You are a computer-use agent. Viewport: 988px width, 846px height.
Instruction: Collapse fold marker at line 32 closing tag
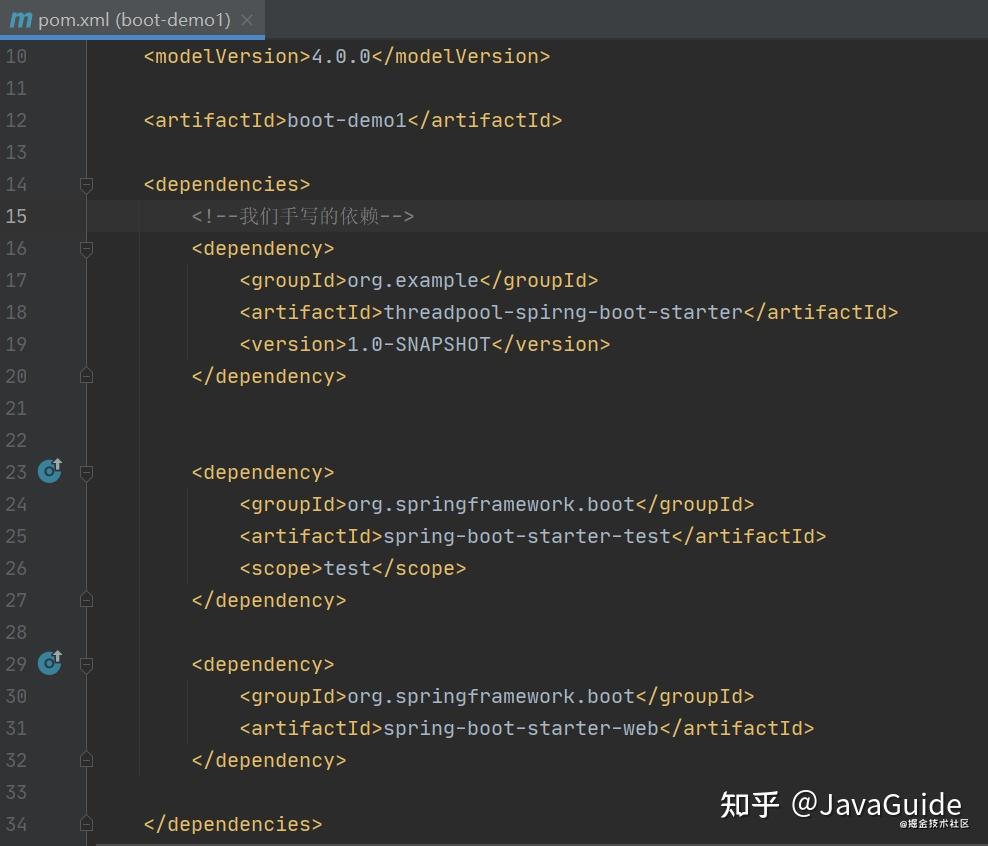point(87,760)
